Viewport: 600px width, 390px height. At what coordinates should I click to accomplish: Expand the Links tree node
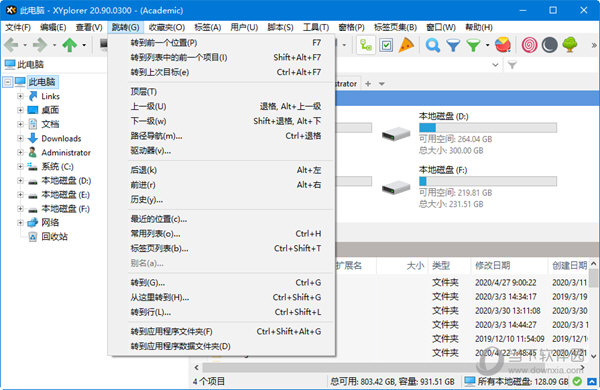[x=20, y=96]
